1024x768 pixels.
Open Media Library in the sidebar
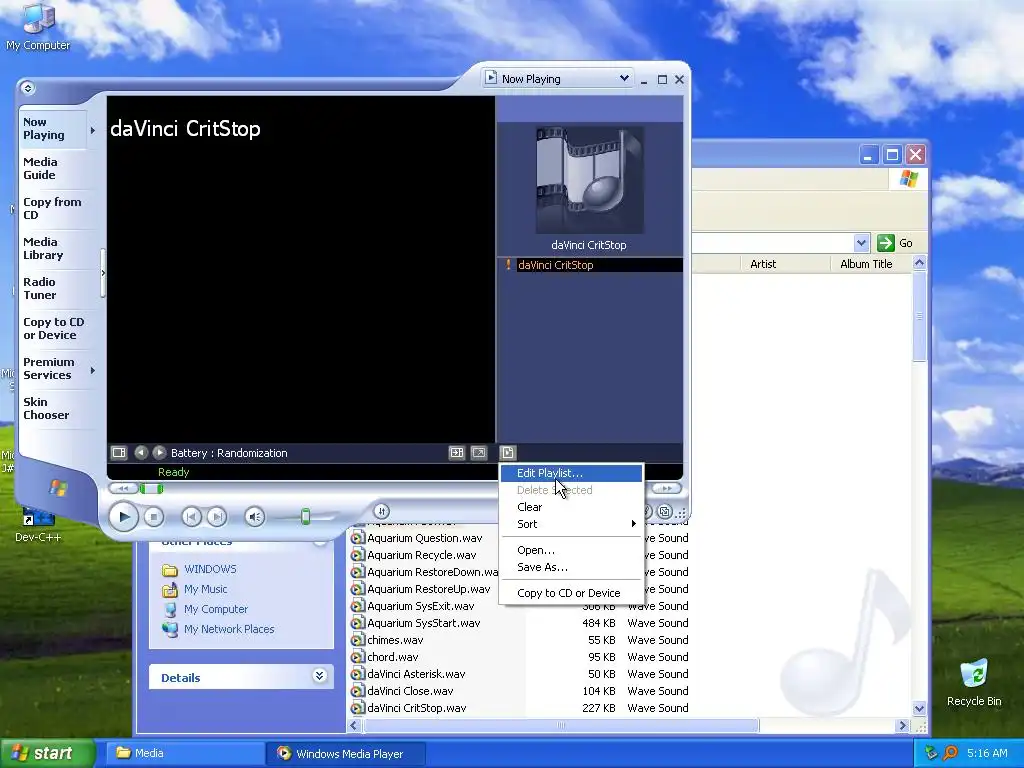pyautogui.click(x=54, y=248)
